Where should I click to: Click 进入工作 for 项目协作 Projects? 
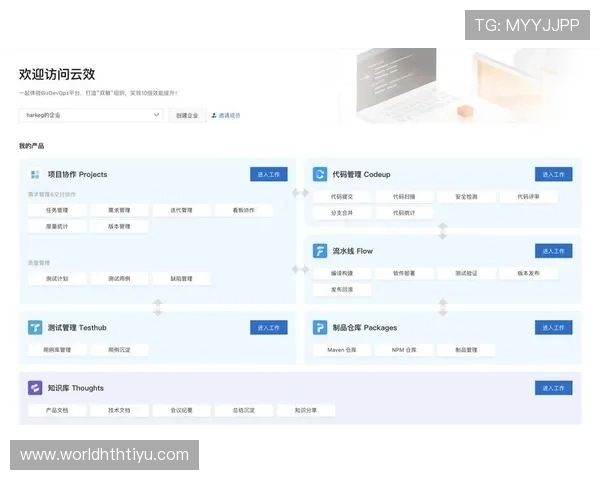269,174
